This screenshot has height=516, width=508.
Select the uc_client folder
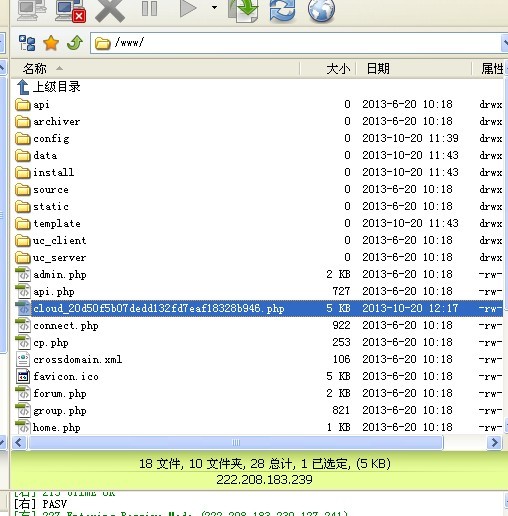(x=257, y=240)
